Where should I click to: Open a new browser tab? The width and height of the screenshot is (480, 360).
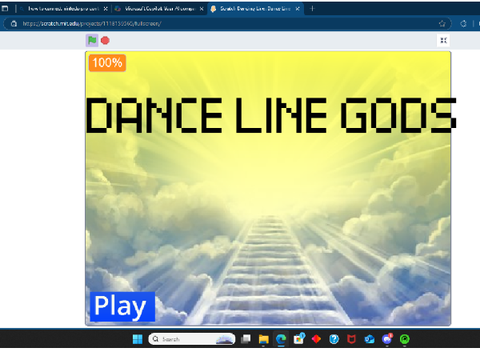[x=312, y=9]
